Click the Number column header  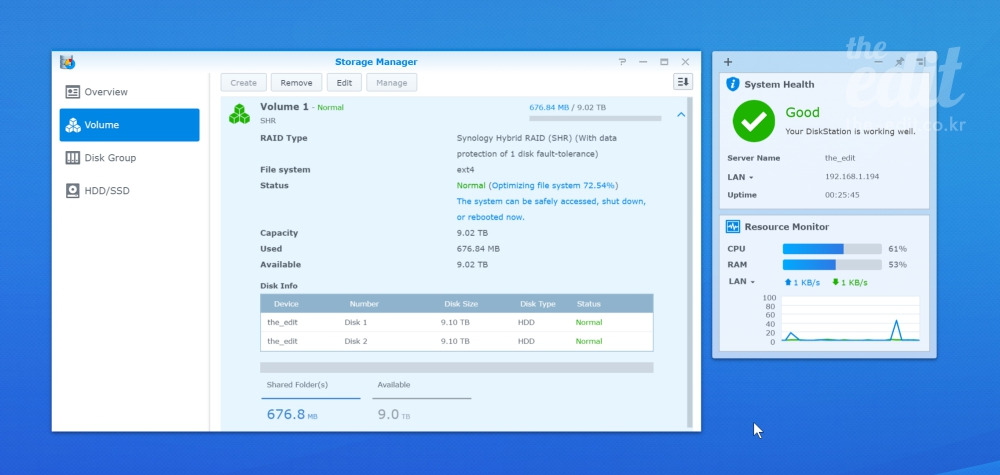[x=364, y=303]
